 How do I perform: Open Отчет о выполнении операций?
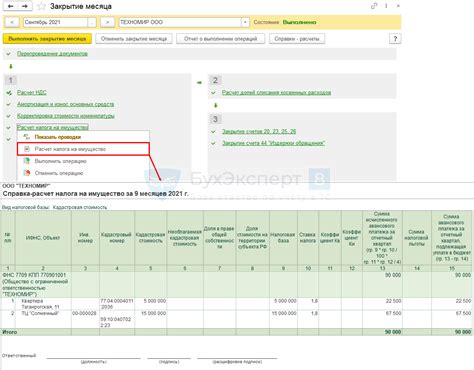point(221,39)
